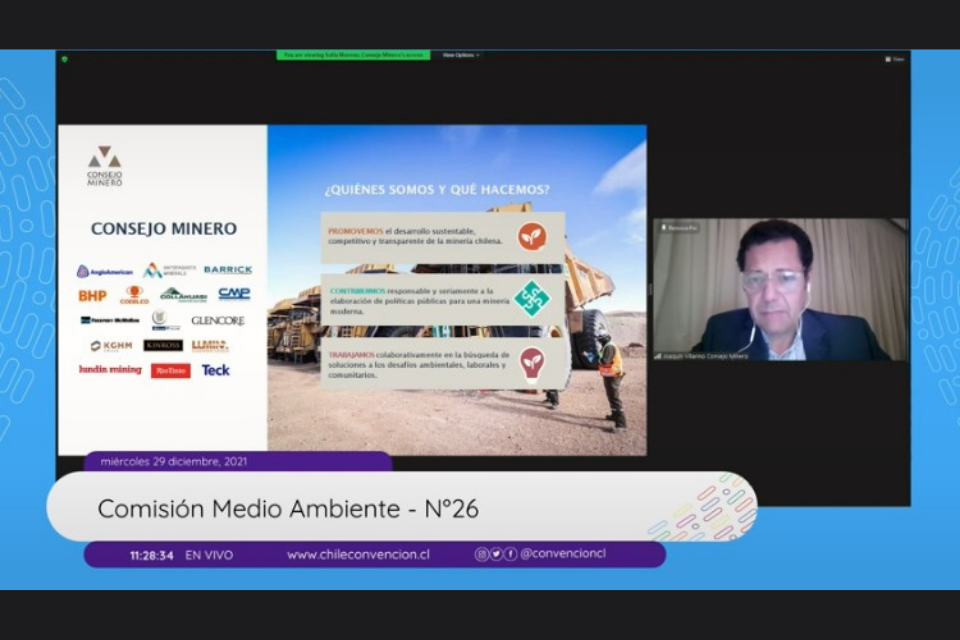Click the Instagram icon in the bottom bar

482,554
